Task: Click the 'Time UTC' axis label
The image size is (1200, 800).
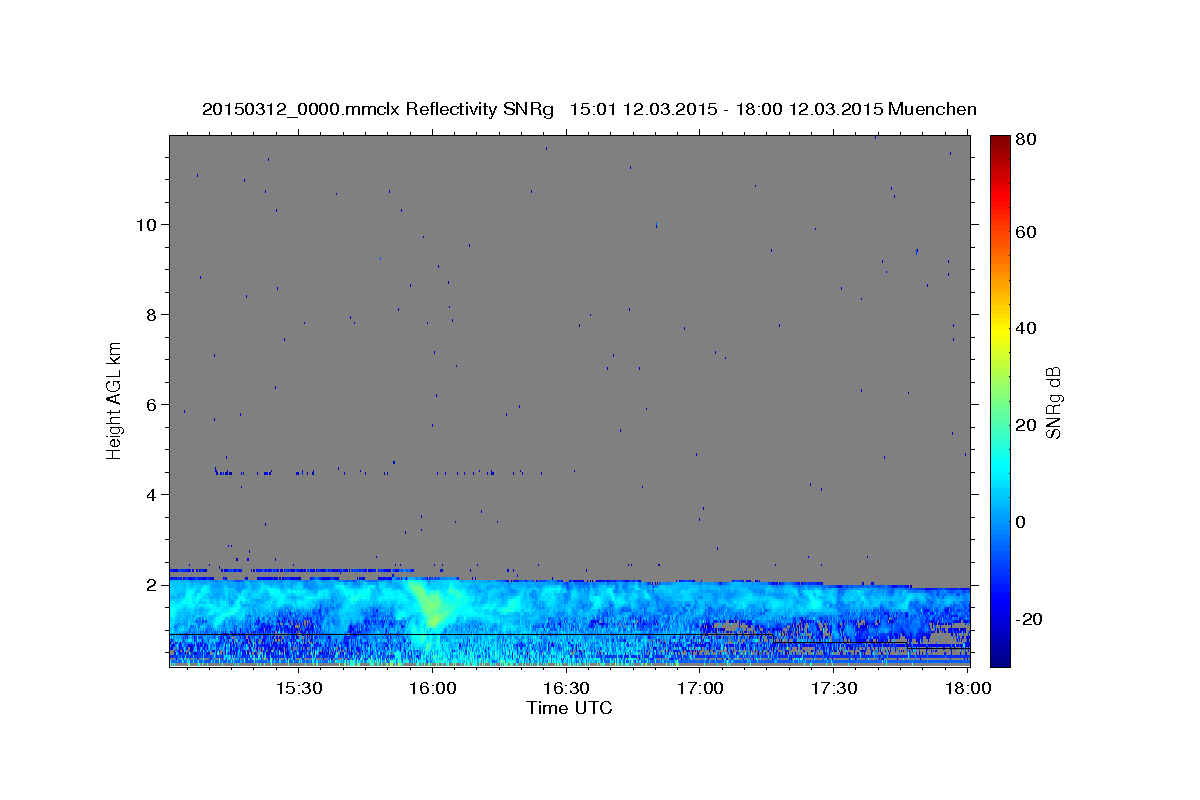Action: coord(569,708)
